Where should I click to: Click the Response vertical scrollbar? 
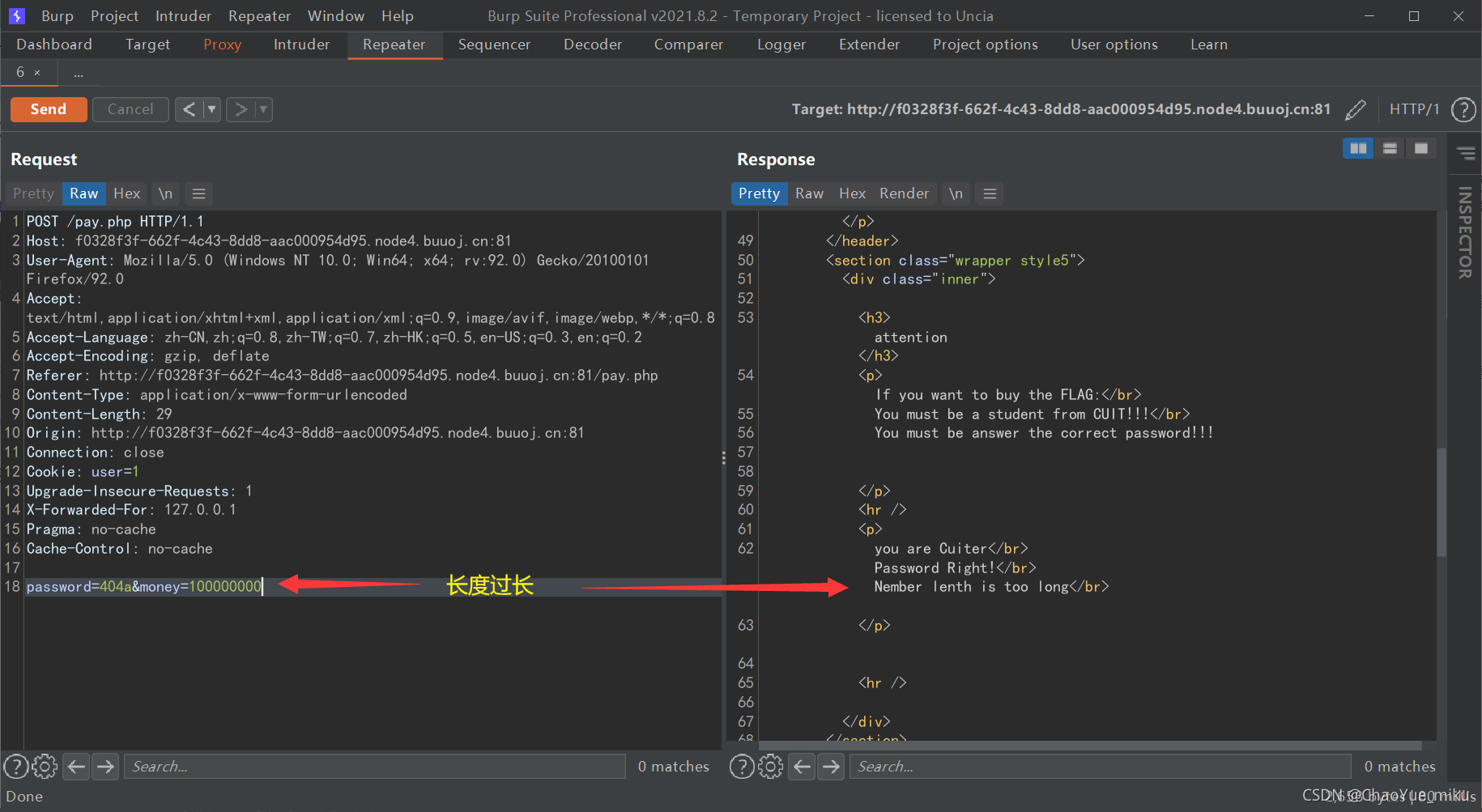1442,502
